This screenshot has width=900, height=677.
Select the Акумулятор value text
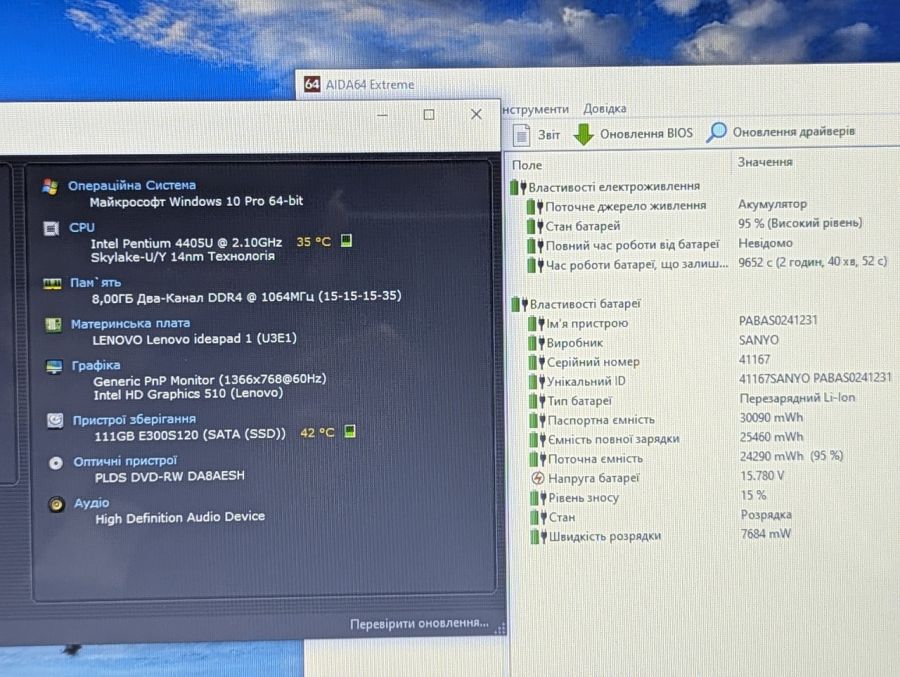tap(772, 204)
